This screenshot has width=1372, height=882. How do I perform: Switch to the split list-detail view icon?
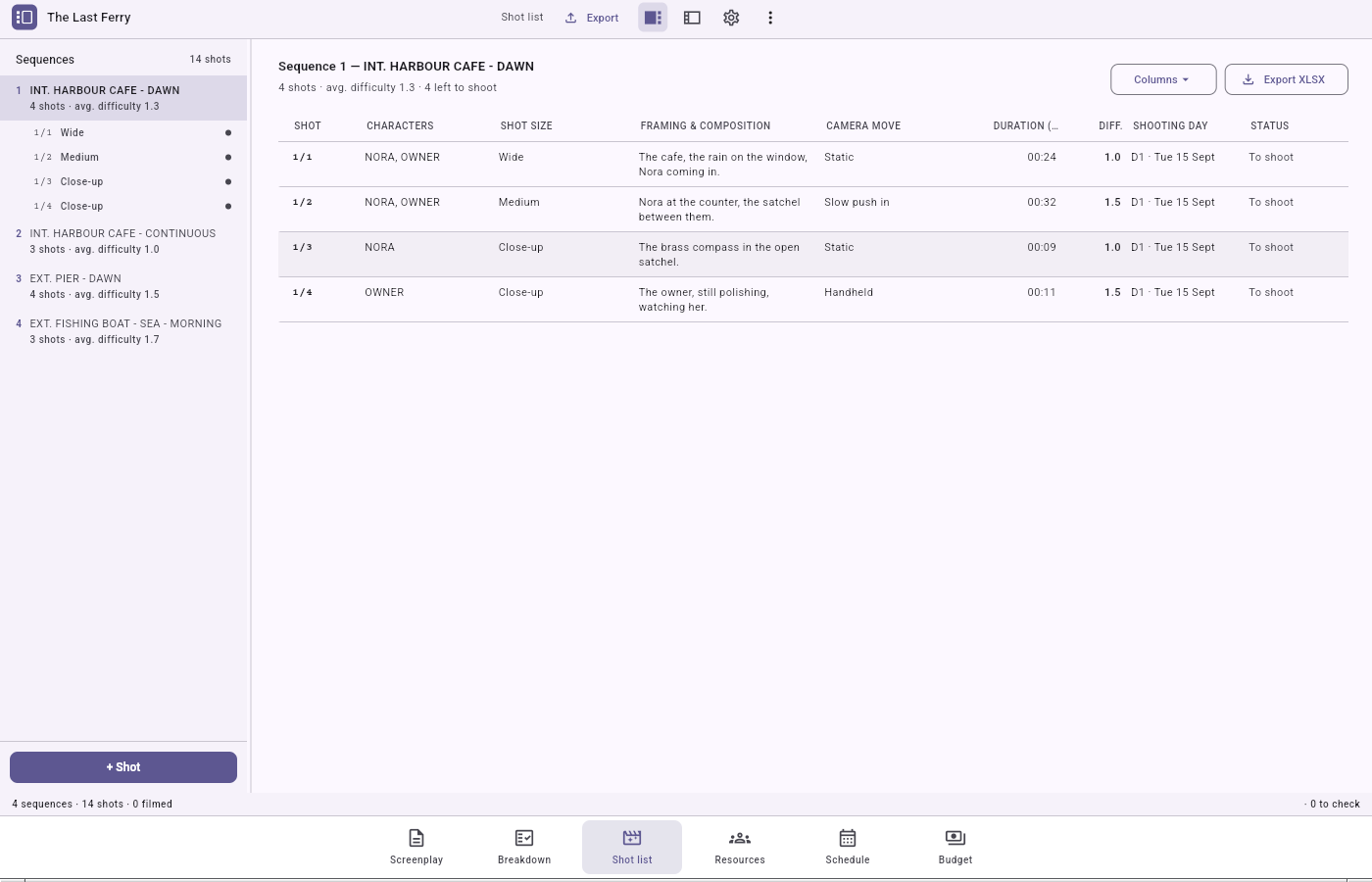[653, 18]
